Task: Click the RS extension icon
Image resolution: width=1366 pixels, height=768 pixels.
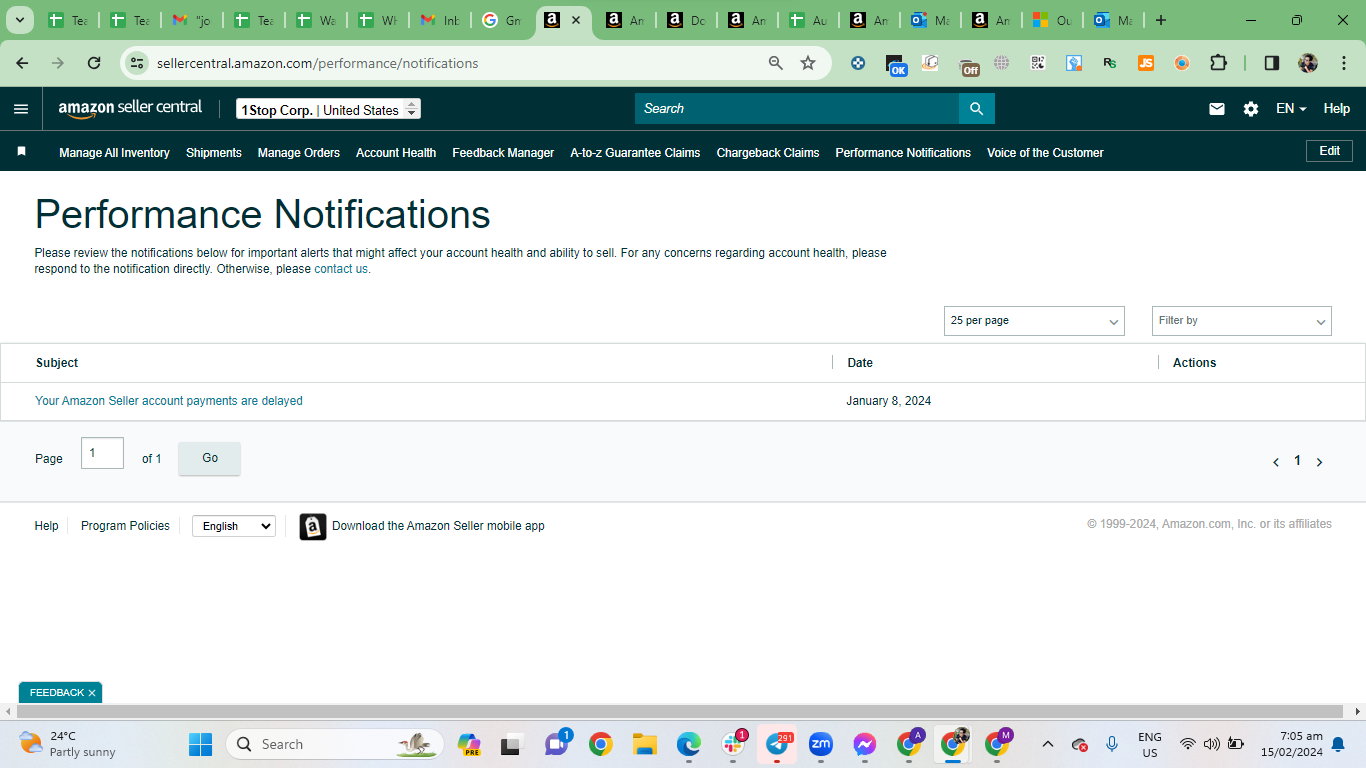Action: coord(1110,63)
